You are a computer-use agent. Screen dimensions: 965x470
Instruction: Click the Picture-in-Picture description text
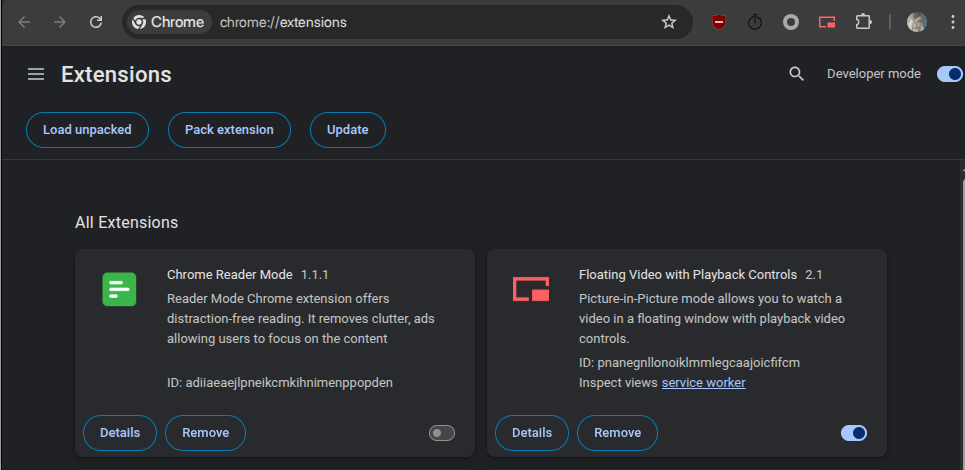coord(712,319)
